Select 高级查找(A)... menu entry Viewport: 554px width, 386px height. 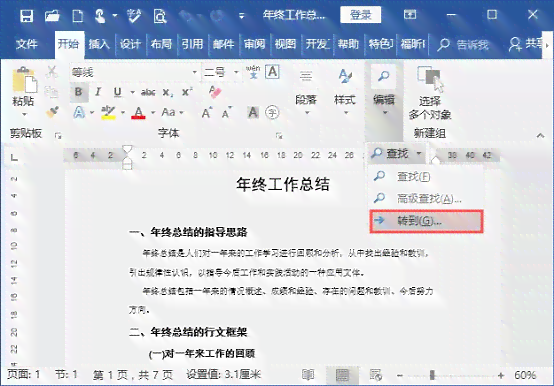[426, 199]
